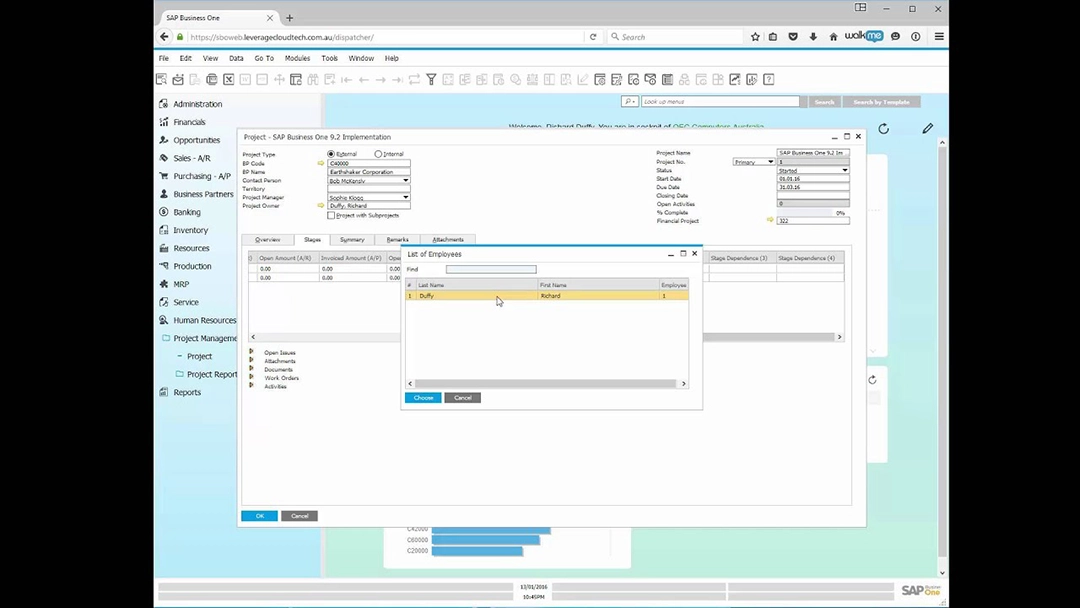Click the refresh icon in cockpit header
This screenshot has width=1080, height=608.
(x=883, y=129)
